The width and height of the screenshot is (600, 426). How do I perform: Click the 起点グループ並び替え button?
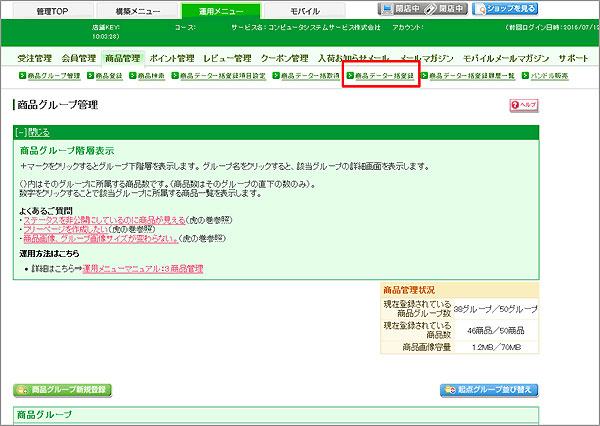489,390
